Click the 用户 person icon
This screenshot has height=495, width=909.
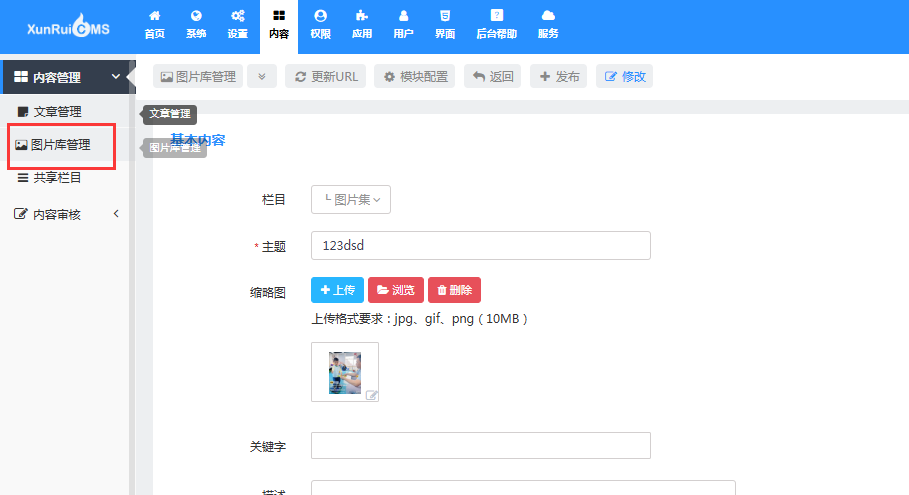tap(403, 17)
